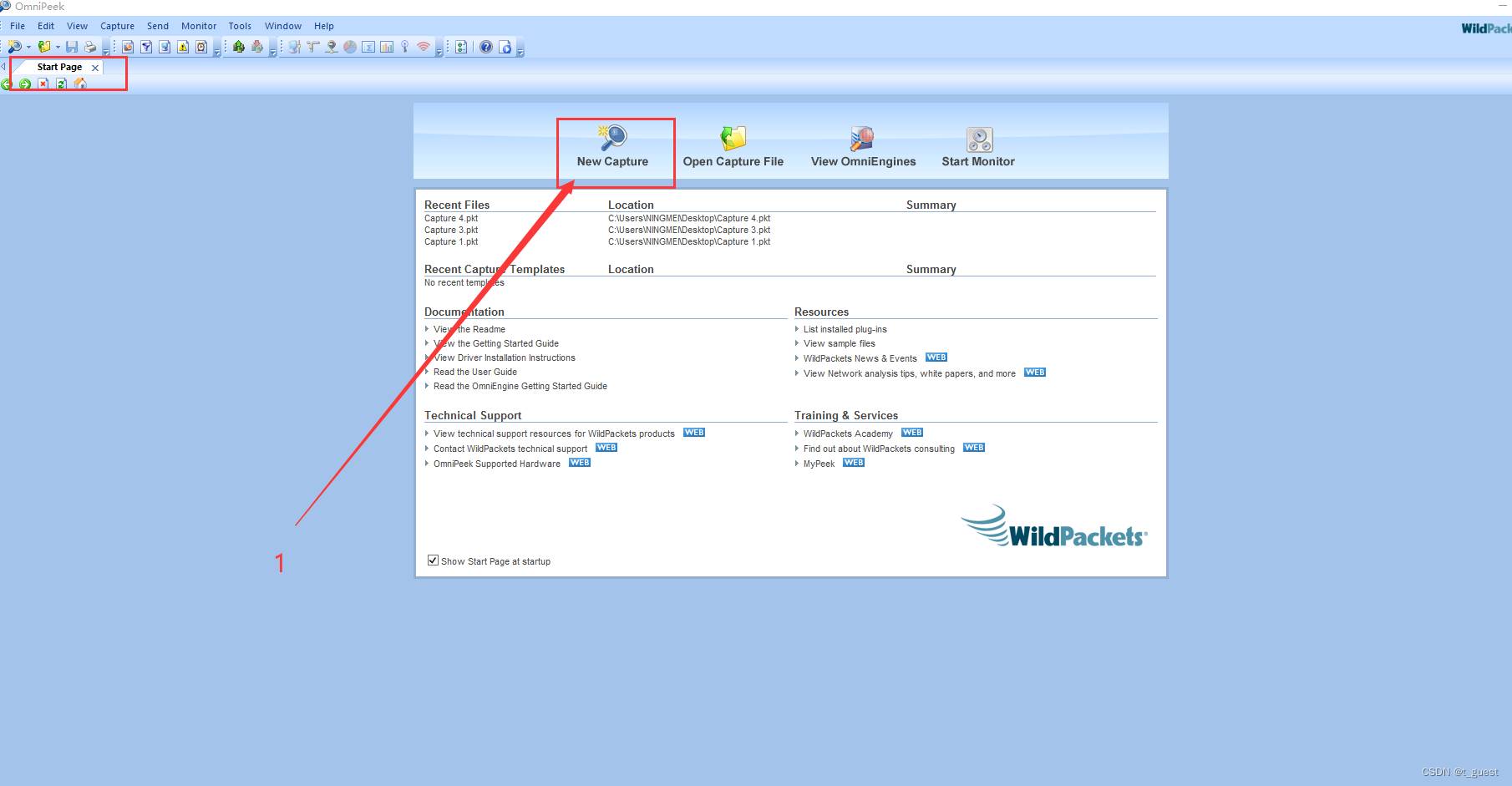Image resolution: width=1512 pixels, height=786 pixels.
Task: Open recent file Capture 3.pkt
Action: point(451,230)
